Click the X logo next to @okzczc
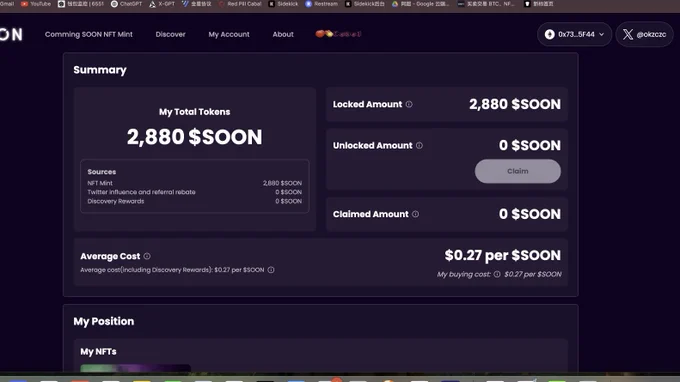The width and height of the screenshot is (680, 382). [x=628, y=34]
